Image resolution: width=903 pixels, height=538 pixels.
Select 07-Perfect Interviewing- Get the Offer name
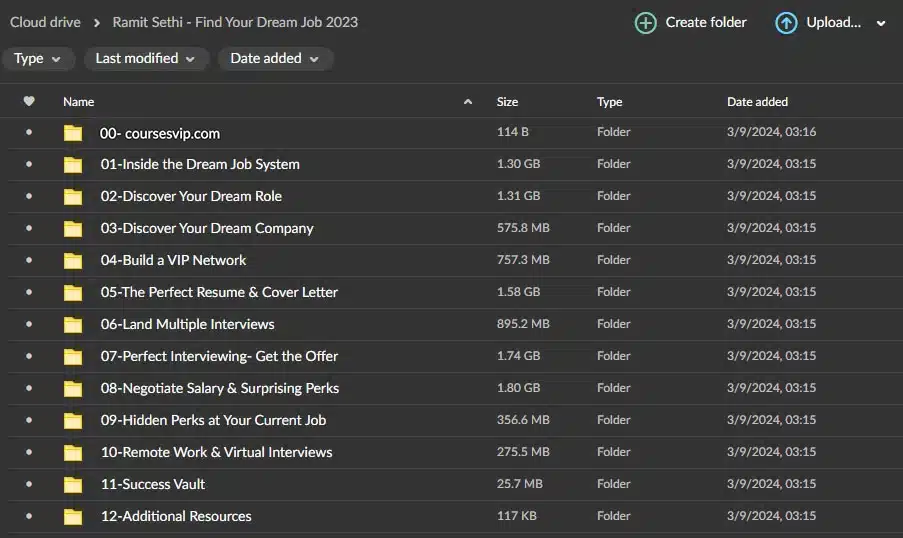pos(219,357)
